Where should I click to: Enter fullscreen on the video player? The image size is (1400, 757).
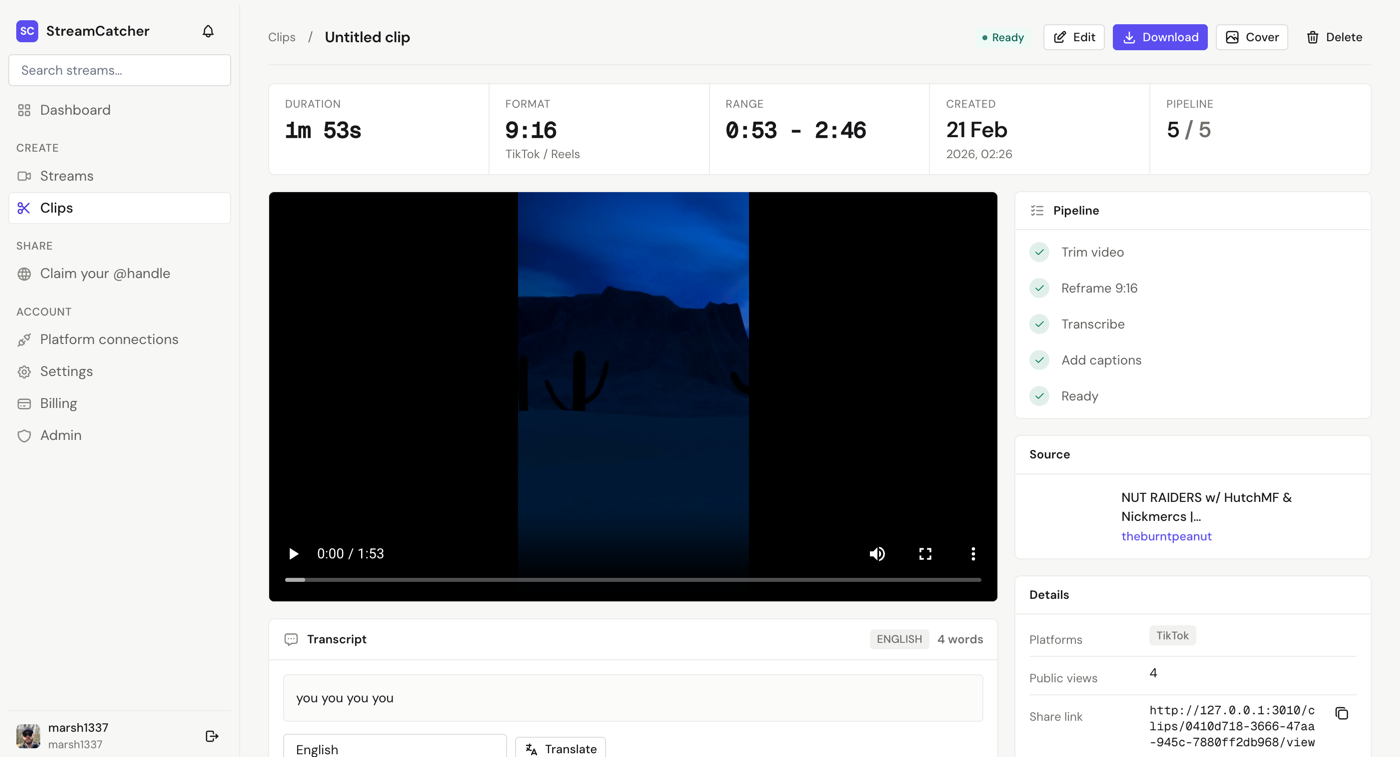coord(925,554)
